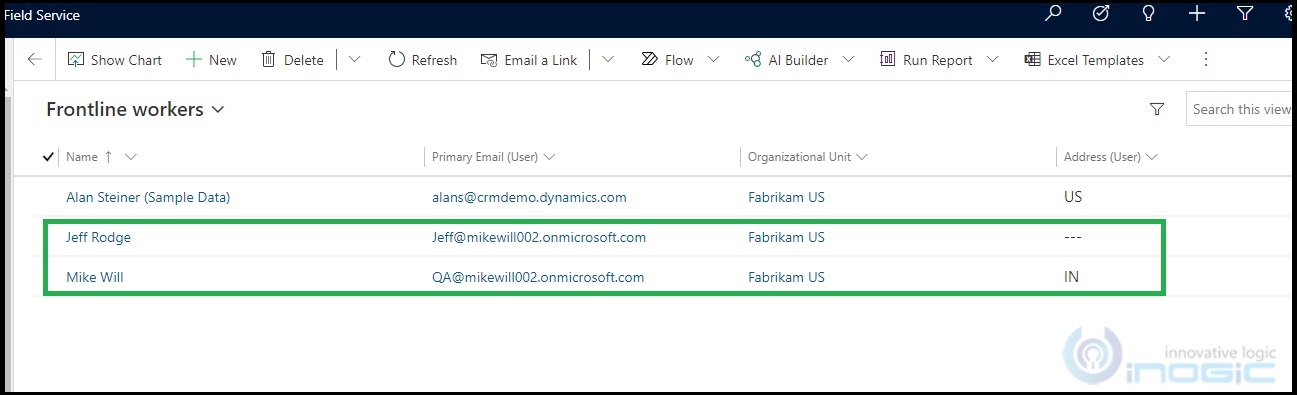Click email QA@mikewill002.onmicrosoft.com
This screenshot has width=1297, height=395.
(x=538, y=277)
